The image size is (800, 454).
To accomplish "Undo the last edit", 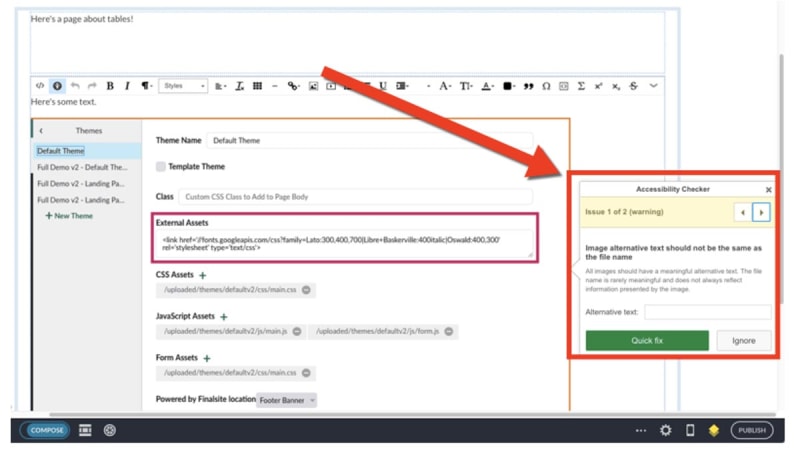I will (75, 86).
